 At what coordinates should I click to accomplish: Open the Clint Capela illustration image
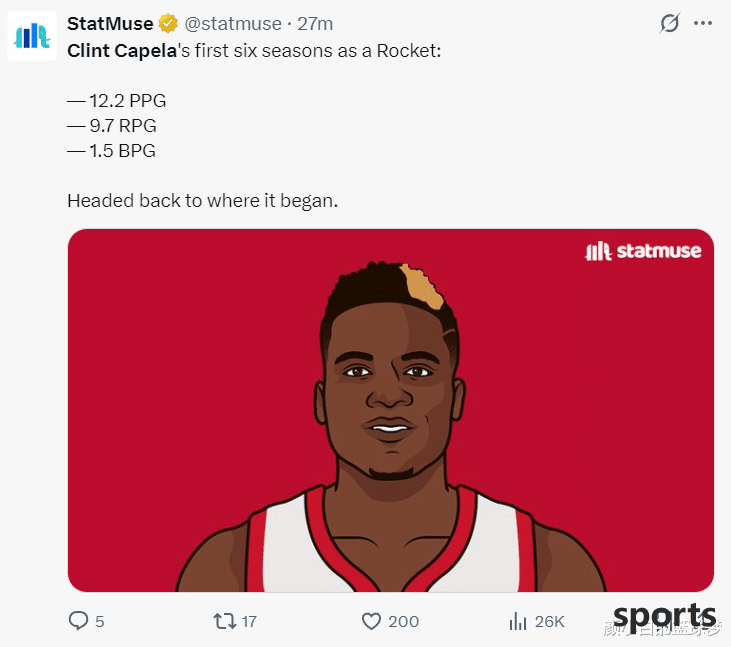(391, 410)
